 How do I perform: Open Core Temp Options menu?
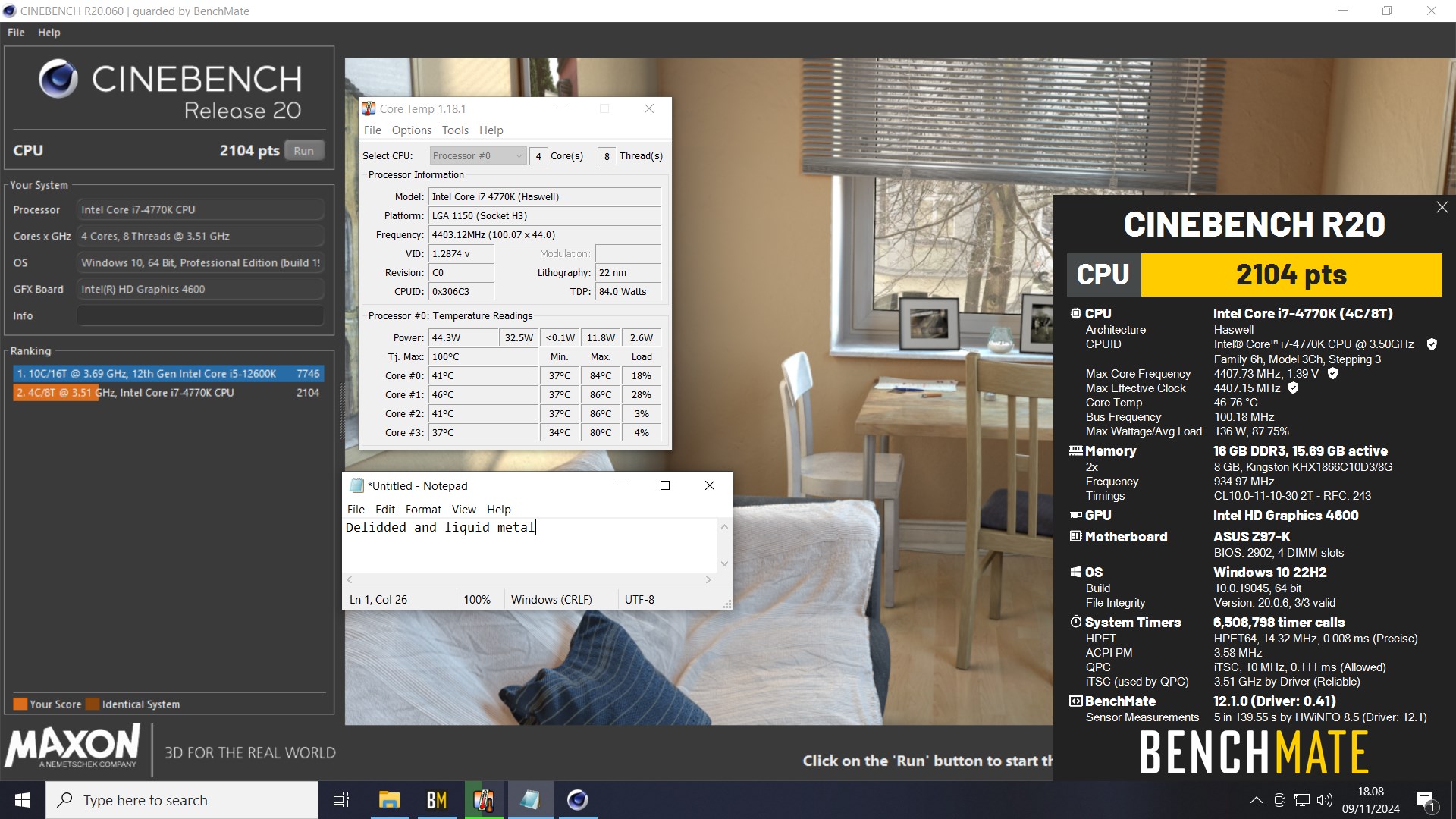tap(411, 130)
